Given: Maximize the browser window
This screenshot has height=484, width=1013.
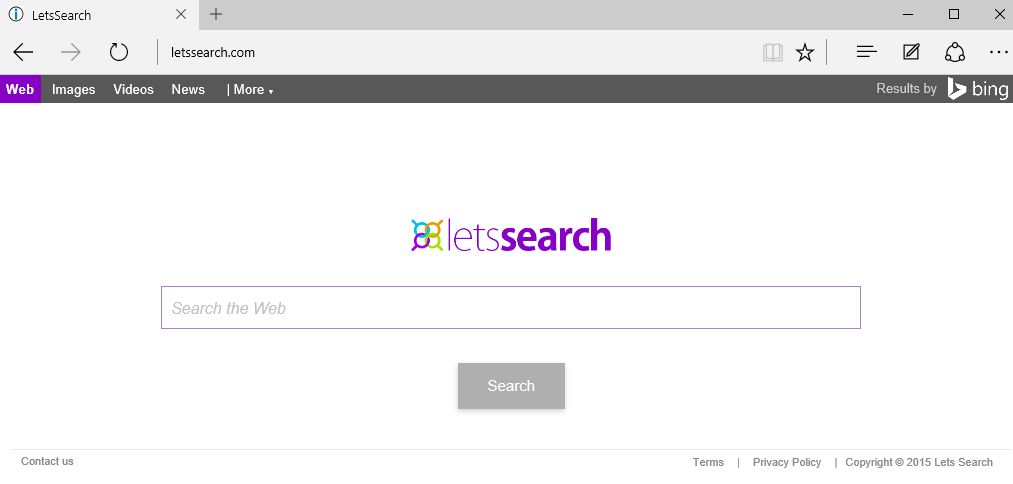Looking at the screenshot, I should click(954, 14).
